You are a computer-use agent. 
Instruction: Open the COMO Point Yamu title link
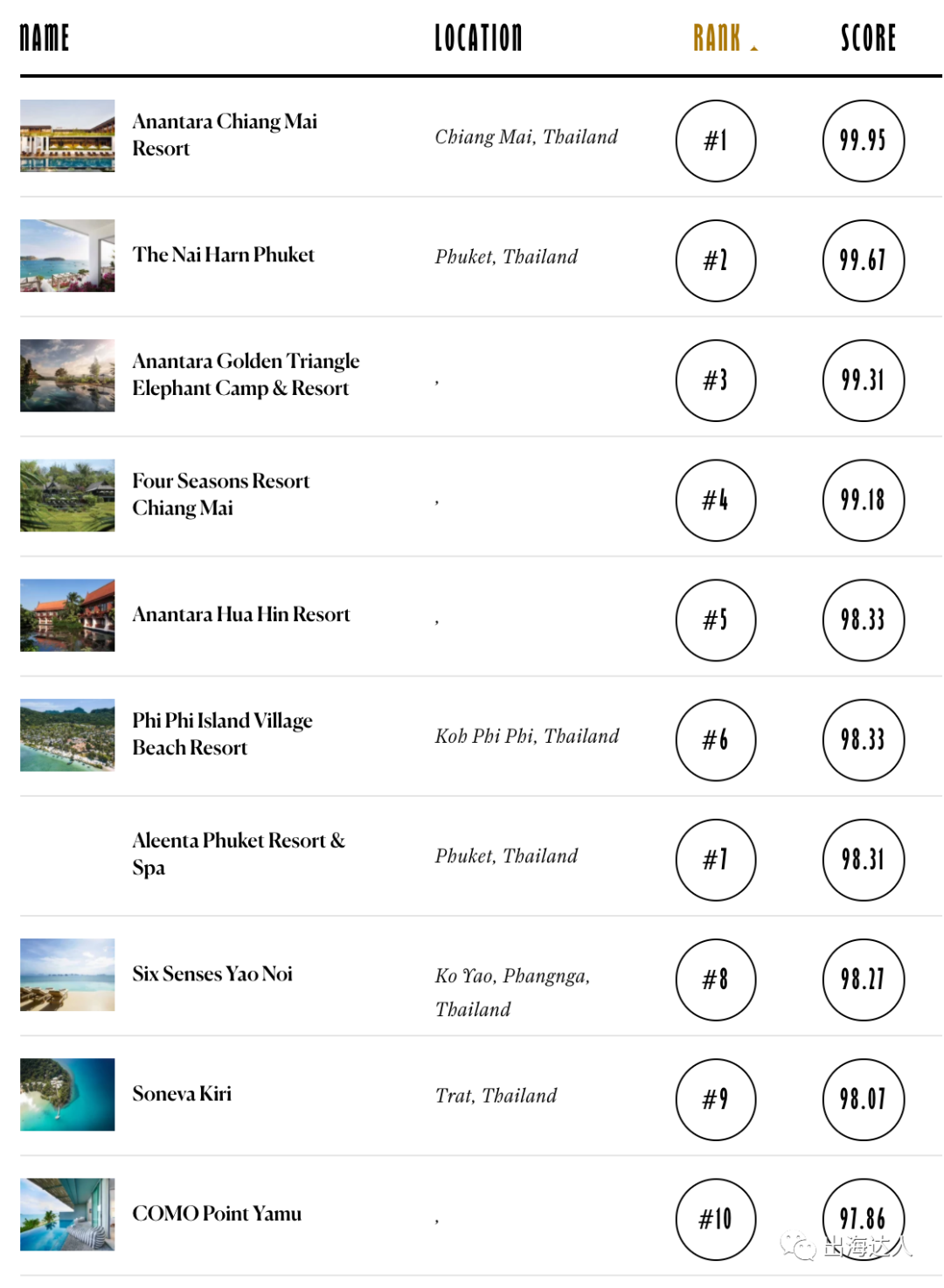[x=217, y=1213]
